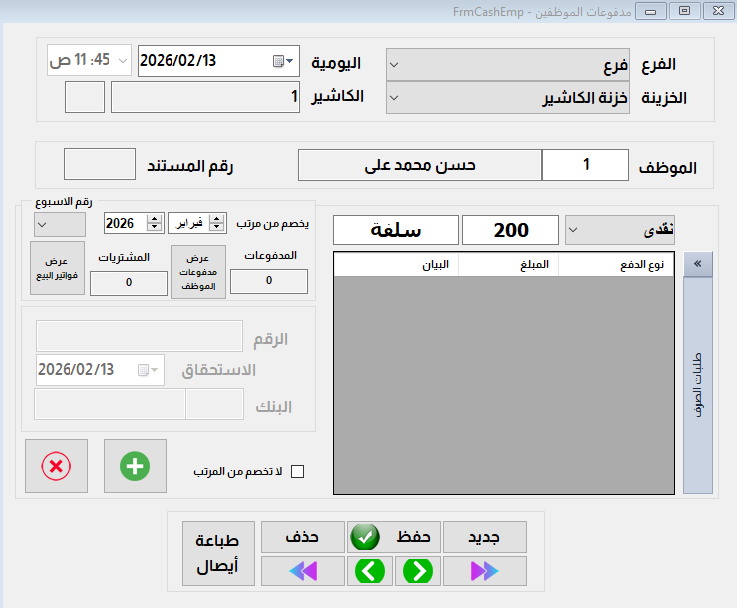737x608 pixels.
Task: Go to previous record with green left arrow
Action: (371, 571)
